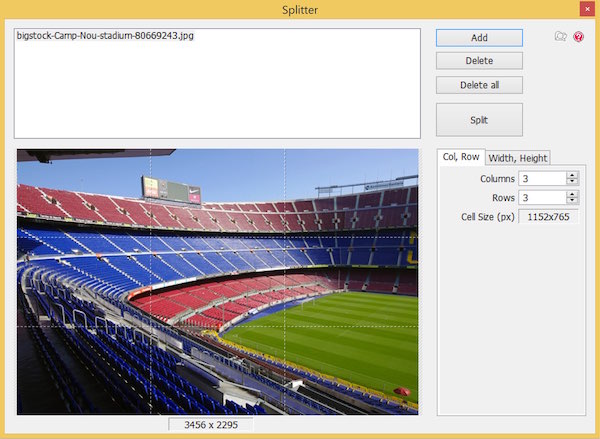
Task: Increase Columns value with up arrow
Action: coord(572,174)
